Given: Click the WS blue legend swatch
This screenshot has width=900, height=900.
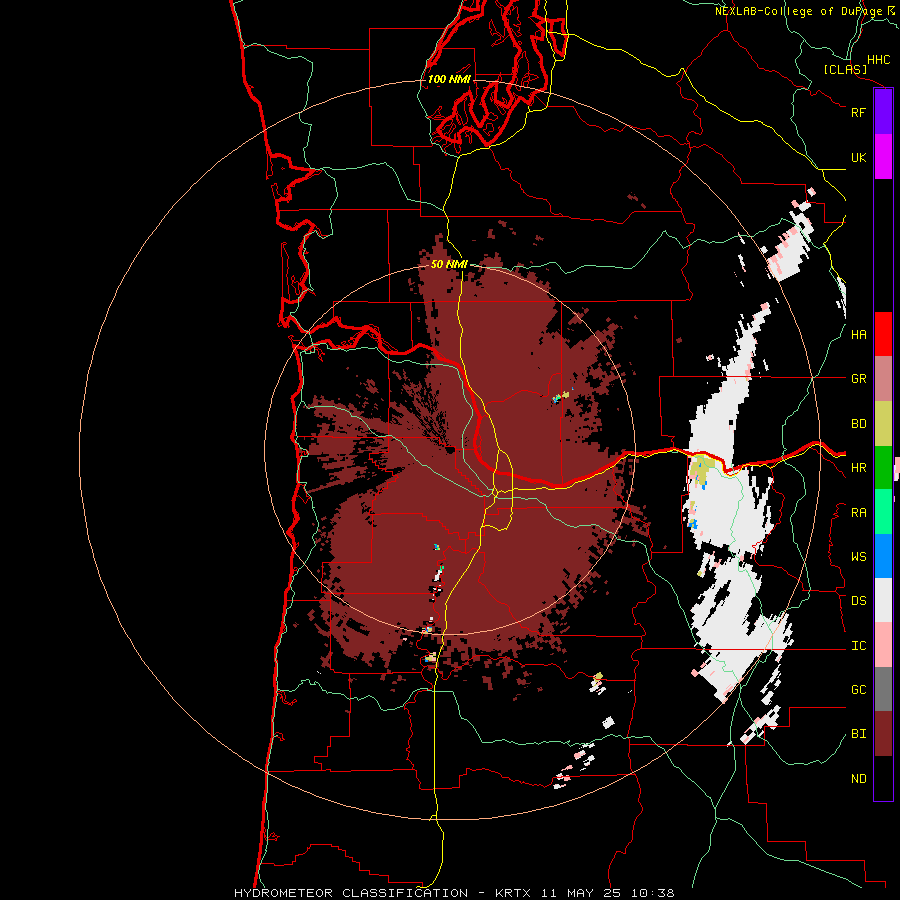Looking at the screenshot, I should tap(883, 556).
